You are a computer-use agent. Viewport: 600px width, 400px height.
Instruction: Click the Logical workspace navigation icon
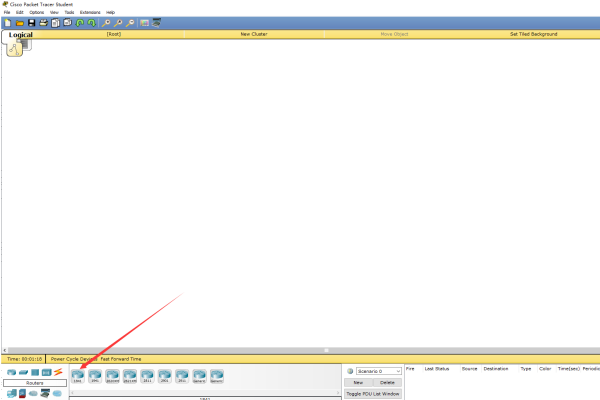15,49
